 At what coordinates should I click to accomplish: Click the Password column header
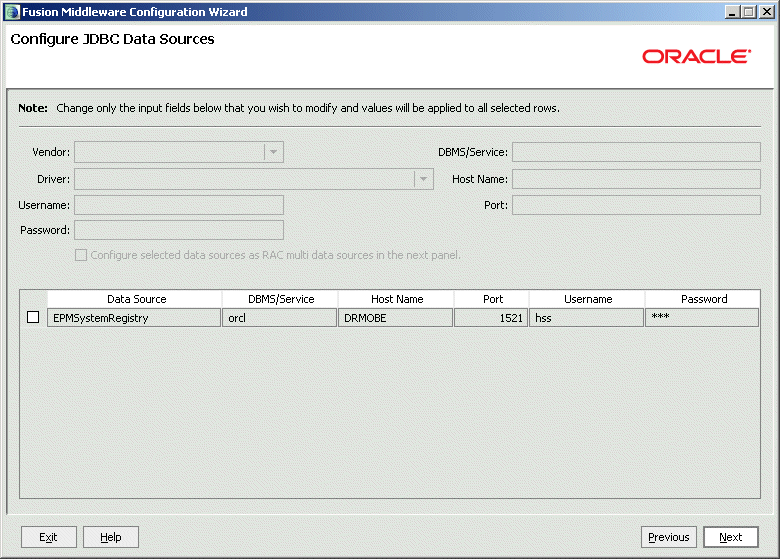[703, 299]
